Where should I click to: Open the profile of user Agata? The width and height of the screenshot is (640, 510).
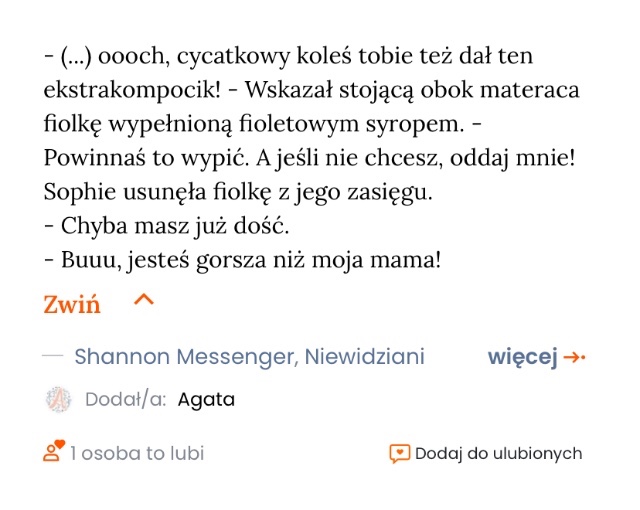click(x=206, y=400)
